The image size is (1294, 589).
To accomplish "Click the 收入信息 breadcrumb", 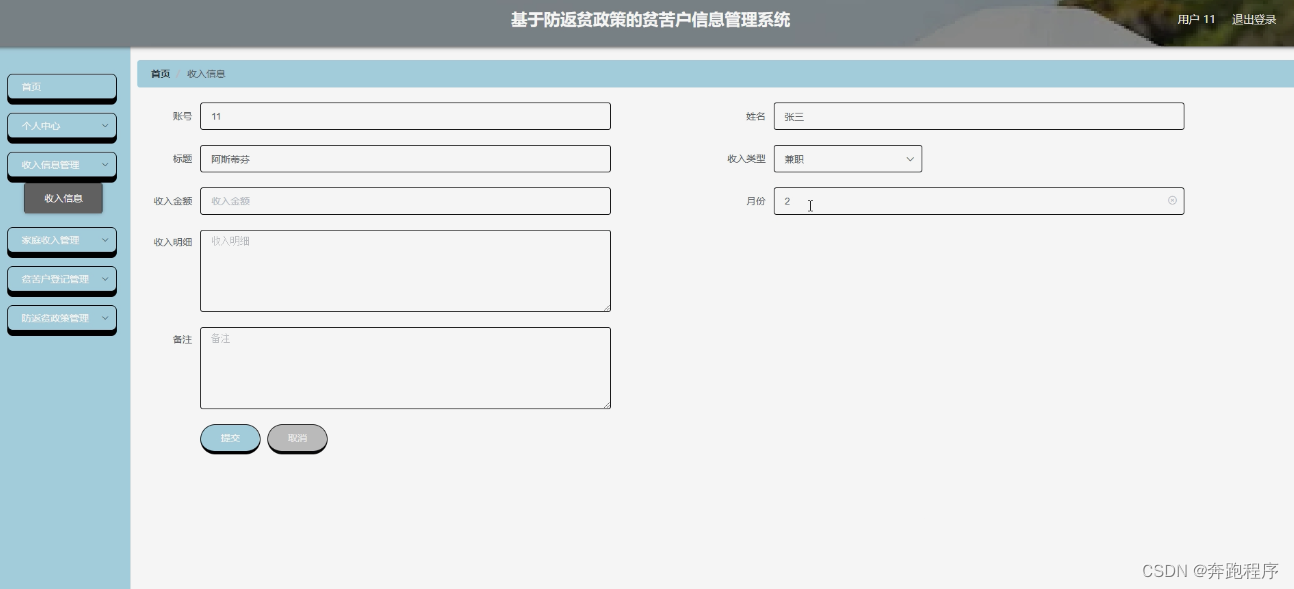I will (206, 74).
